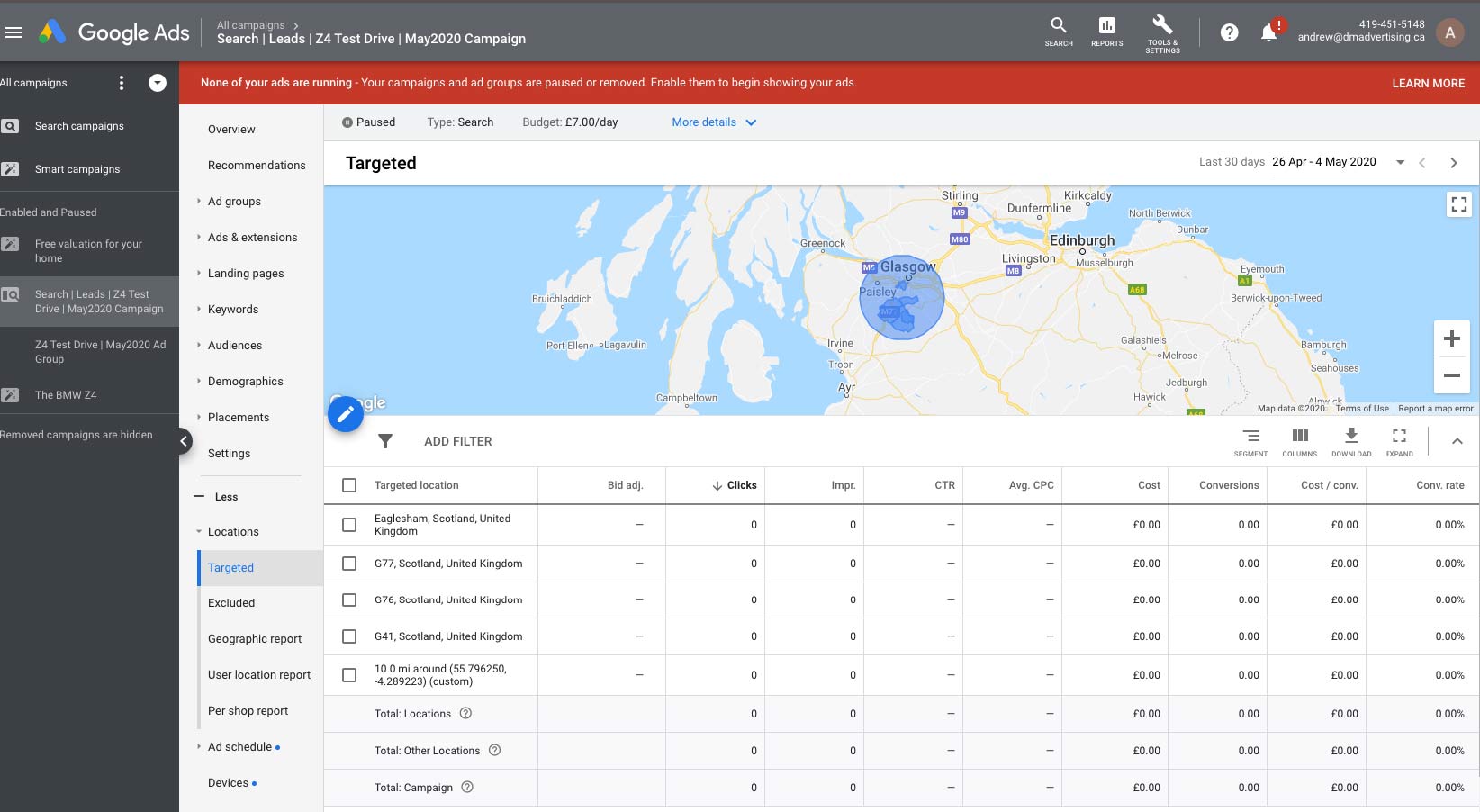Expand More details dropdown
The width and height of the screenshot is (1480, 812).
(x=714, y=122)
